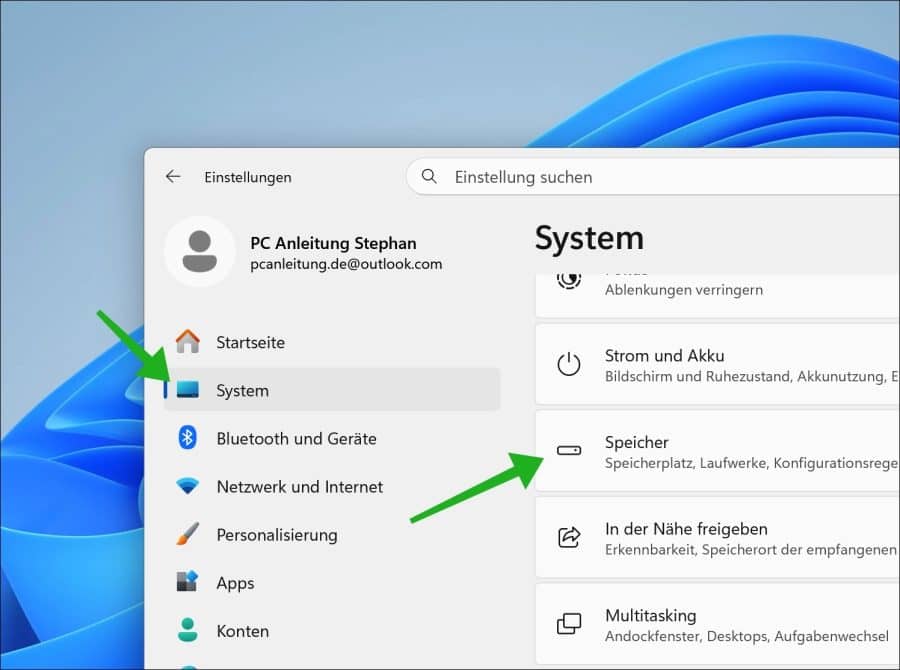Image resolution: width=900 pixels, height=670 pixels.
Task: Click the Konten person icon
Action: 187,631
